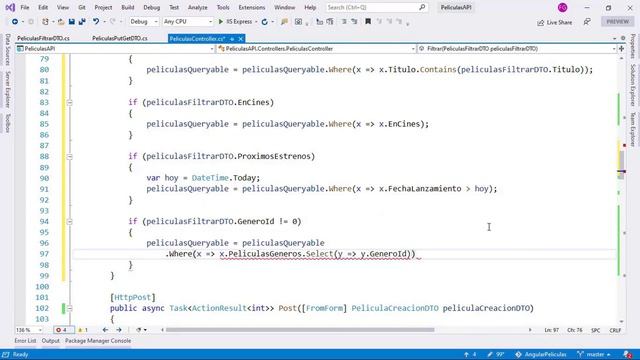
Task: Open the PeliculasAPI project scope dropdown
Action: point(115,49)
